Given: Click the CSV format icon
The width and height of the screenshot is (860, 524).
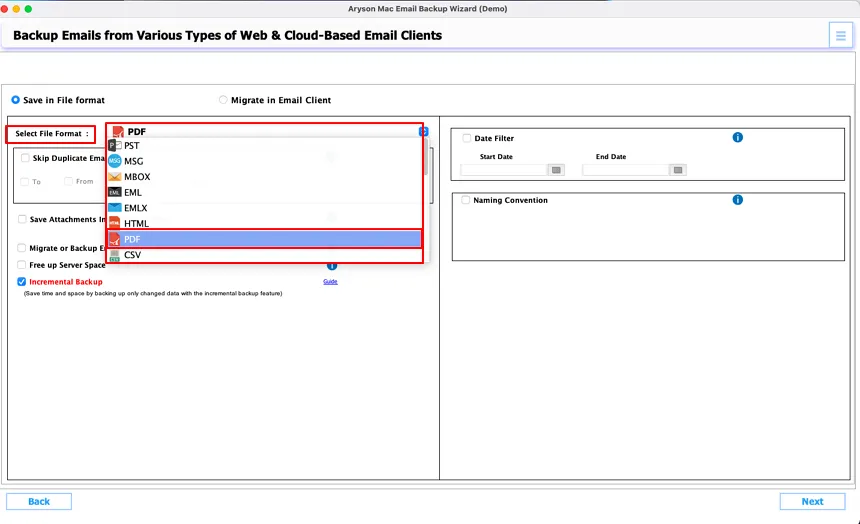Looking at the screenshot, I should [115, 255].
